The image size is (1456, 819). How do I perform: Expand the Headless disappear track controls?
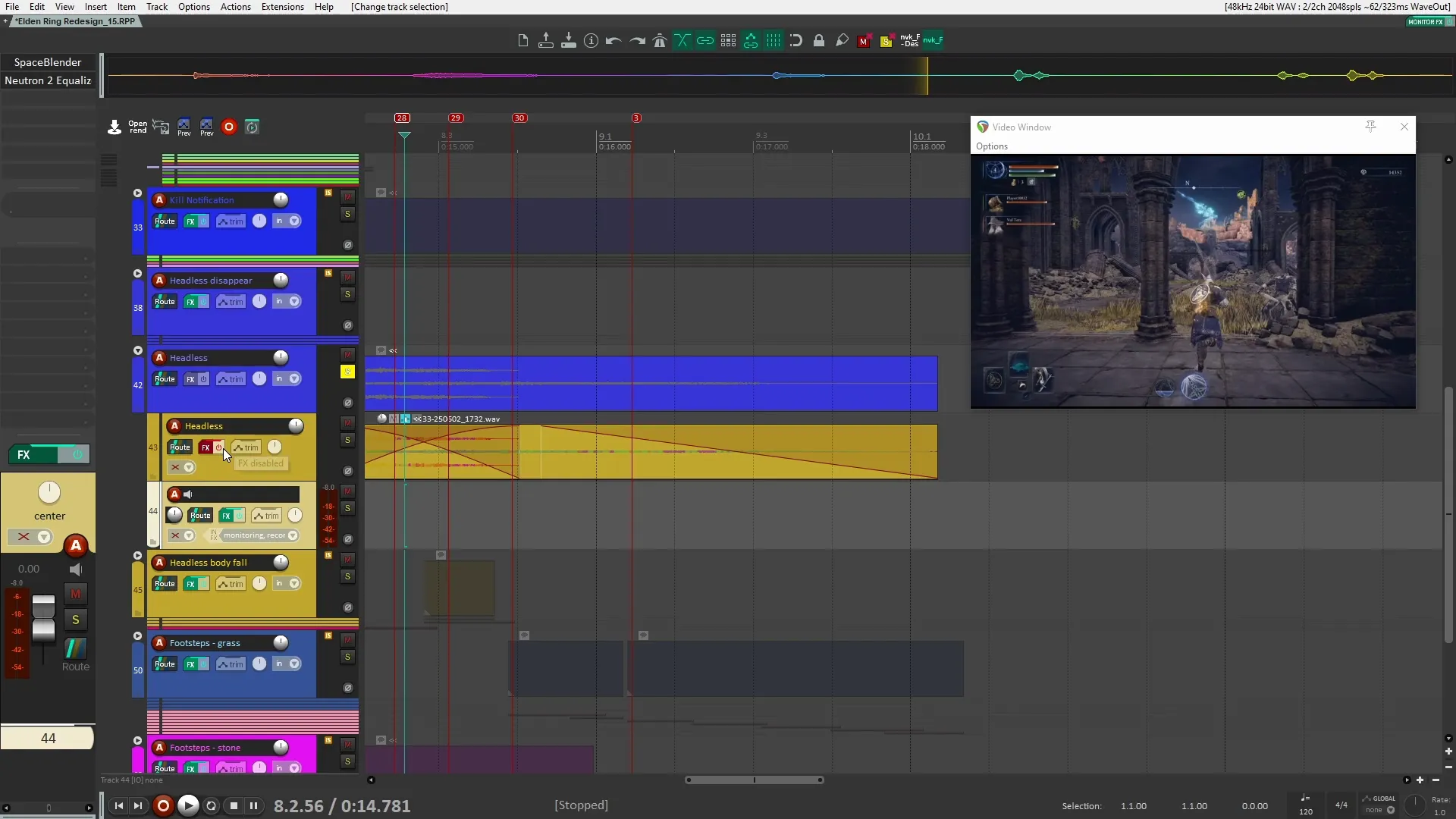137,274
